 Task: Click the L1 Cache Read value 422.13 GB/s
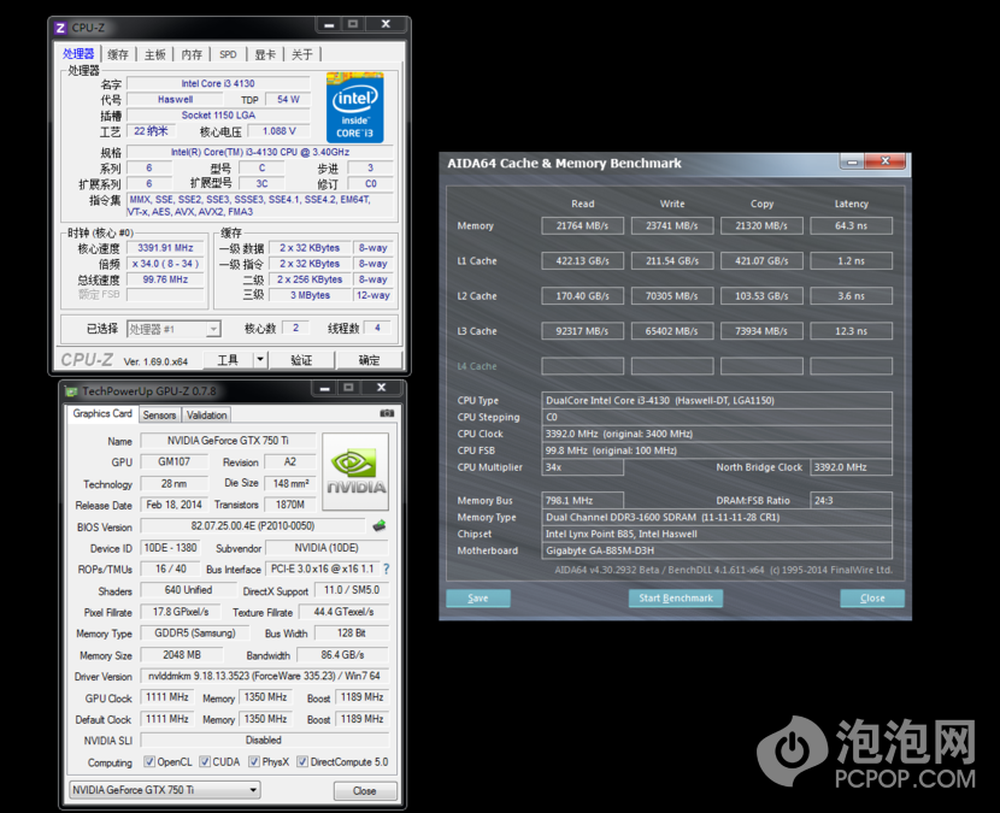582,261
